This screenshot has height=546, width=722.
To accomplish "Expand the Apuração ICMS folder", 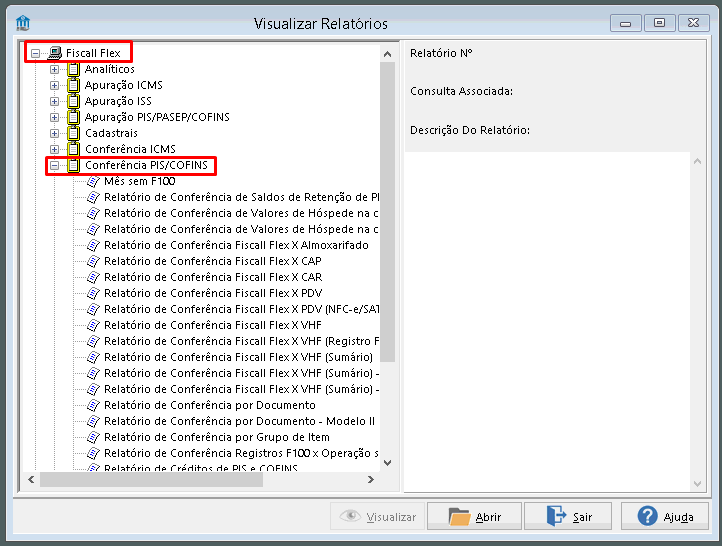I will pos(54,86).
